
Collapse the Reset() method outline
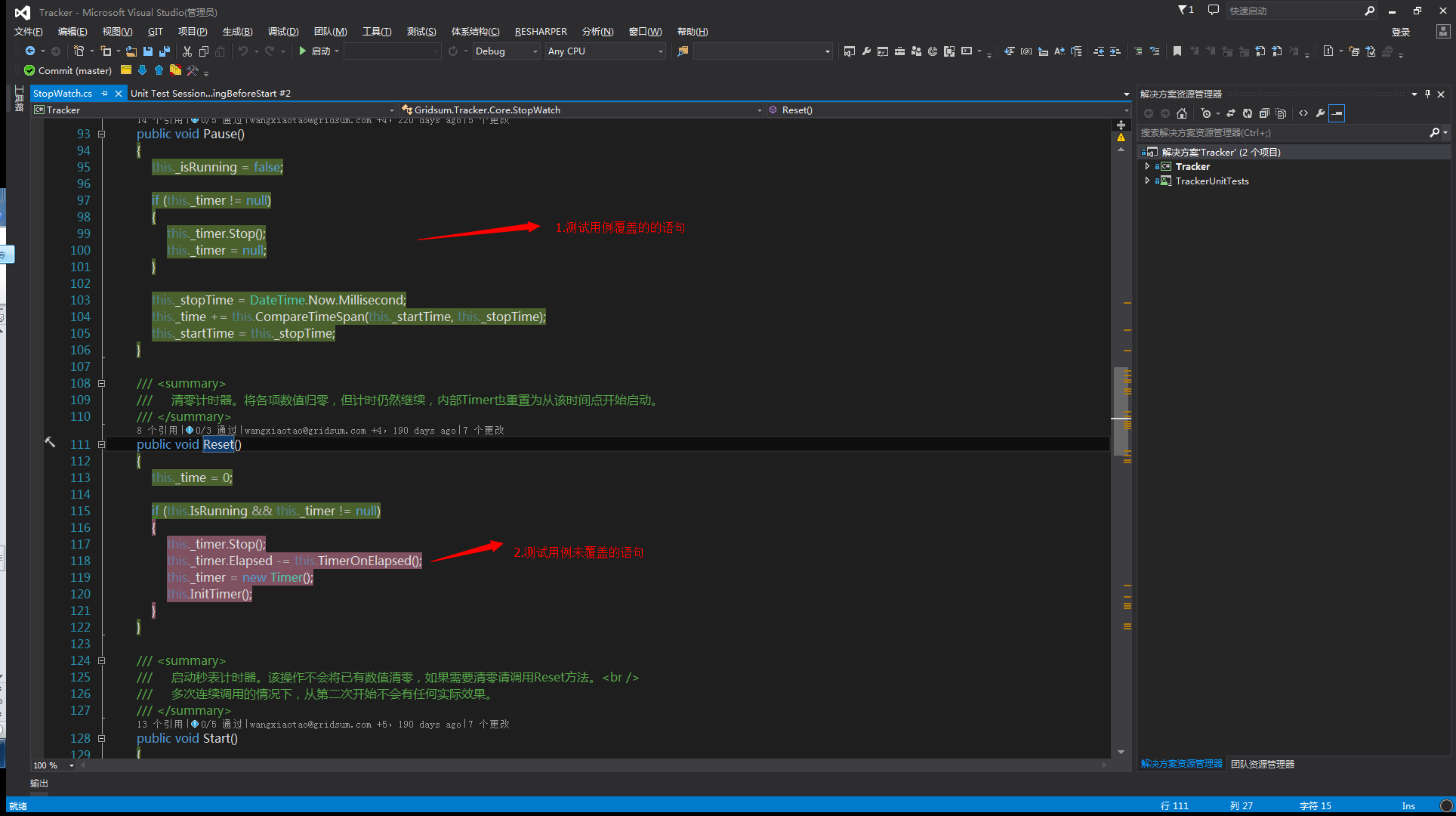[x=101, y=444]
